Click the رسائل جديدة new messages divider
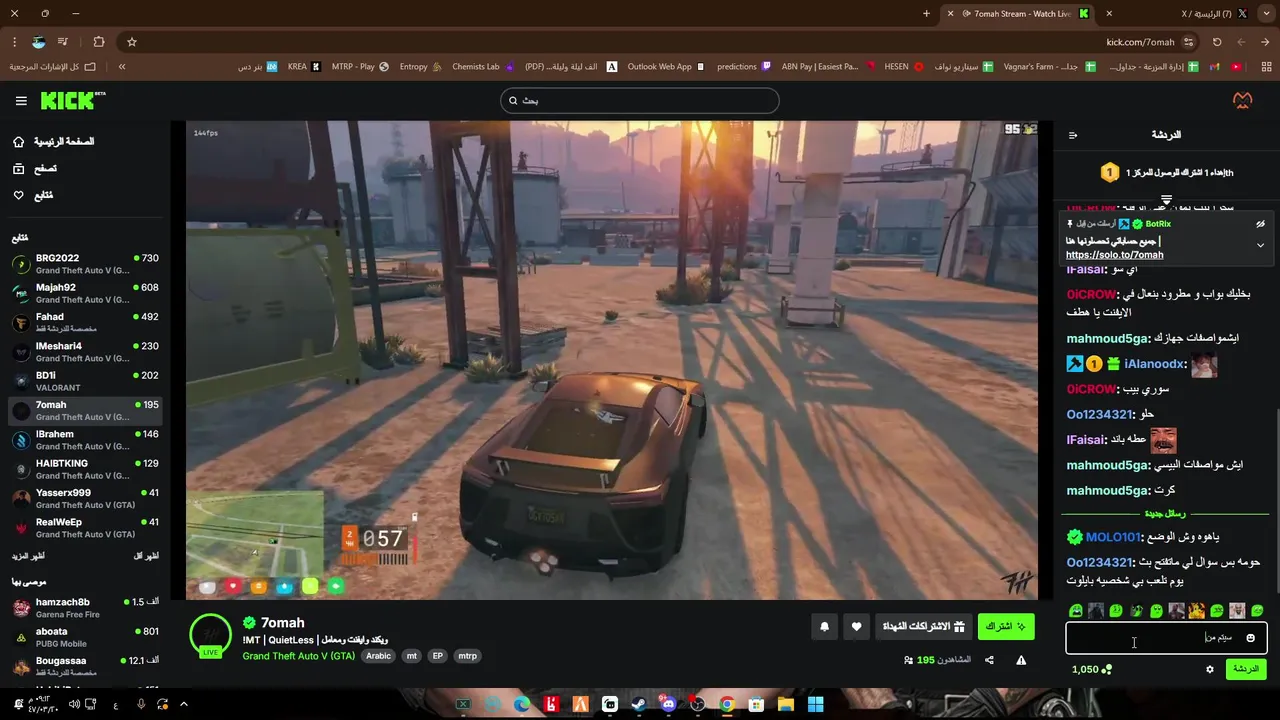1280x720 pixels. (1165, 514)
